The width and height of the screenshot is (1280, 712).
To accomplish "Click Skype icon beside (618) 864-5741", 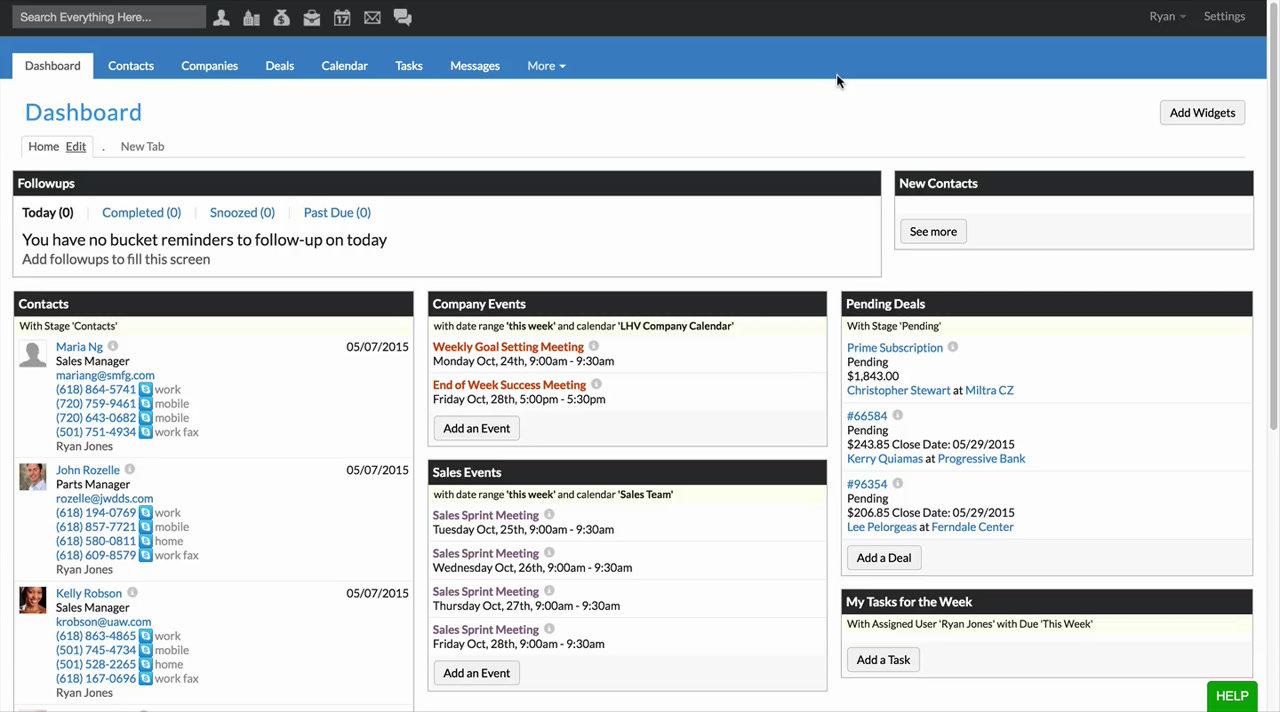I will pos(146,390).
